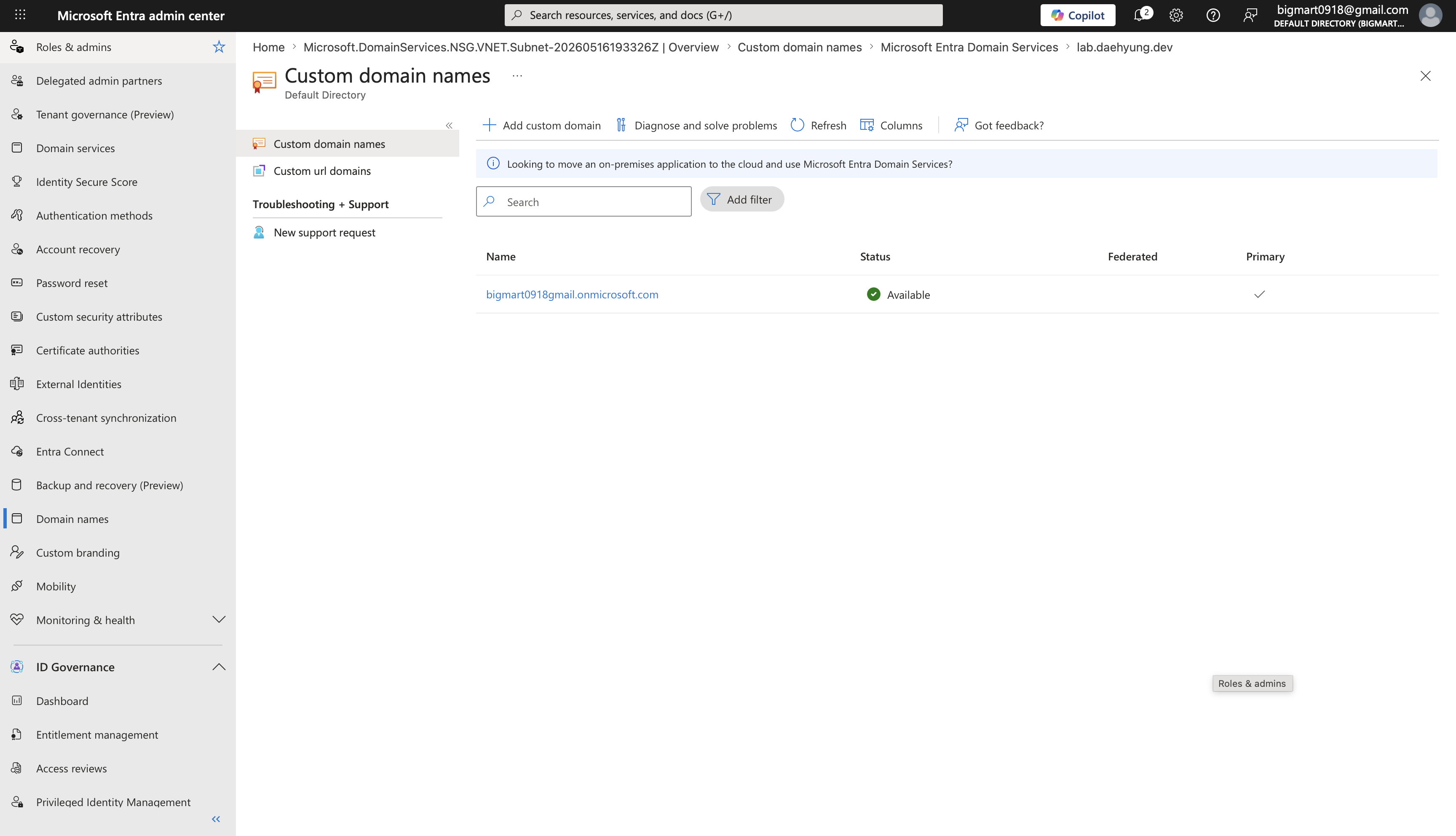The image size is (1456, 836).
Task: Open the Copilot button
Action: click(1077, 15)
